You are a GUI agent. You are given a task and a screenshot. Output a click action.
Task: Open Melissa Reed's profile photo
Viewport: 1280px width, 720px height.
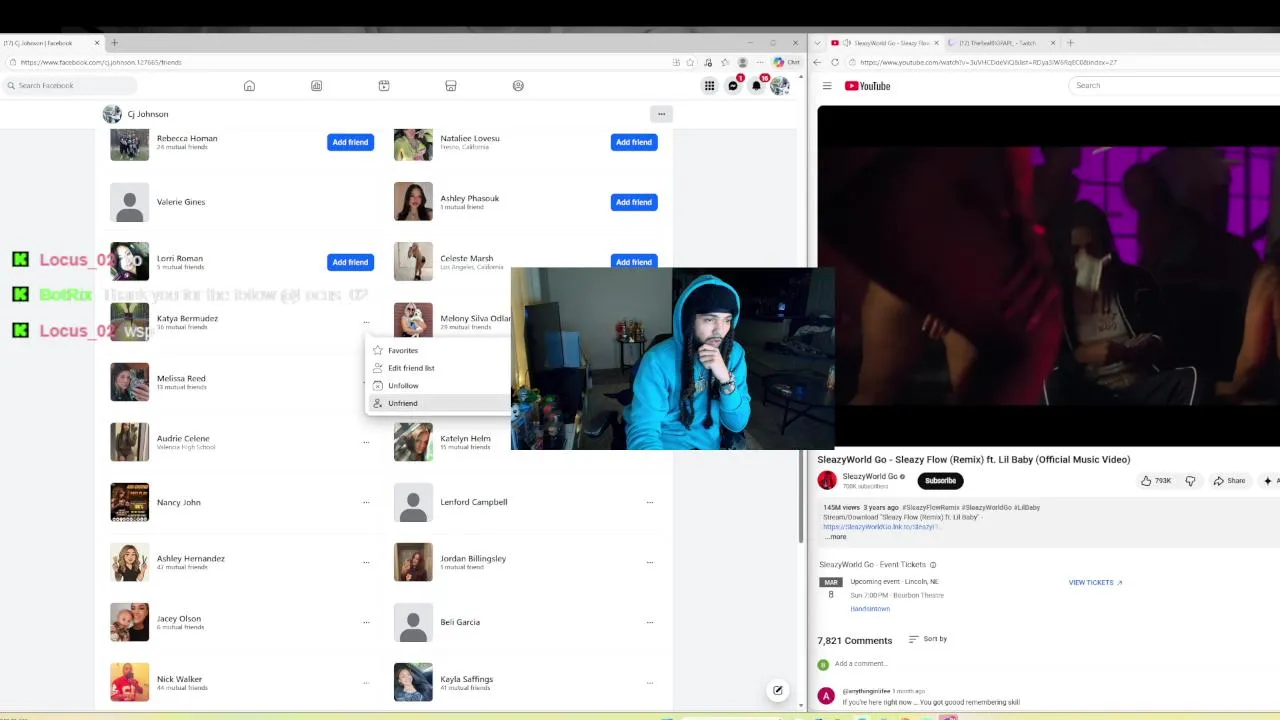point(129,382)
